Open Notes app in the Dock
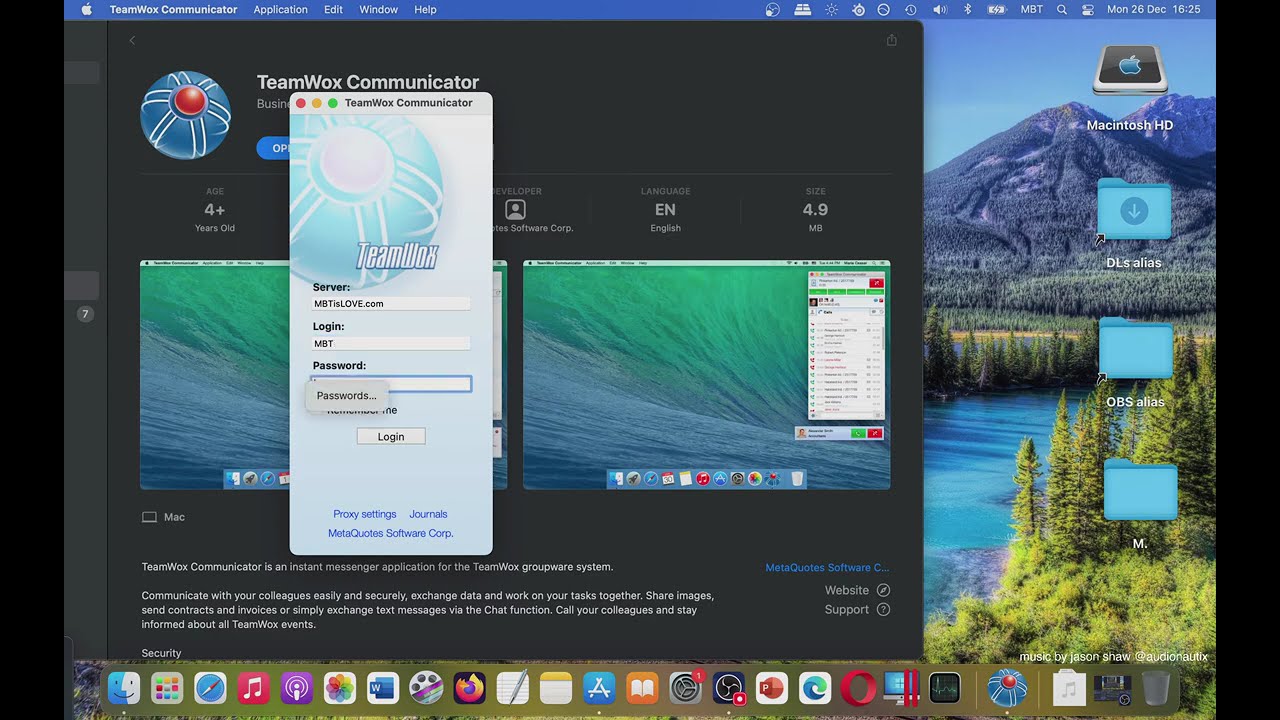1280x720 pixels. (x=556, y=688)
